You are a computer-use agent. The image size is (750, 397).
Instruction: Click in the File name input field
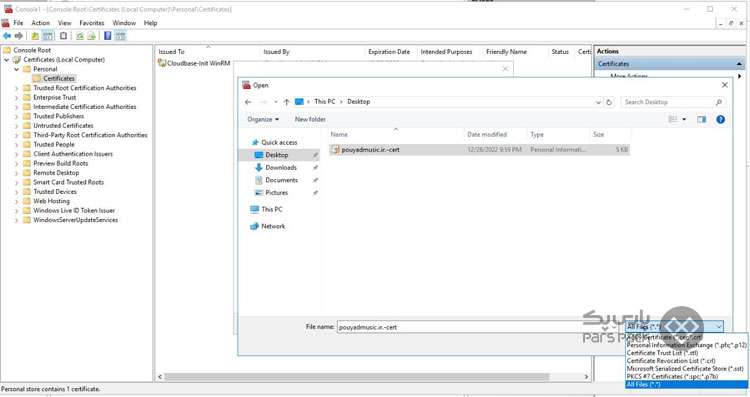pos(478,327)
